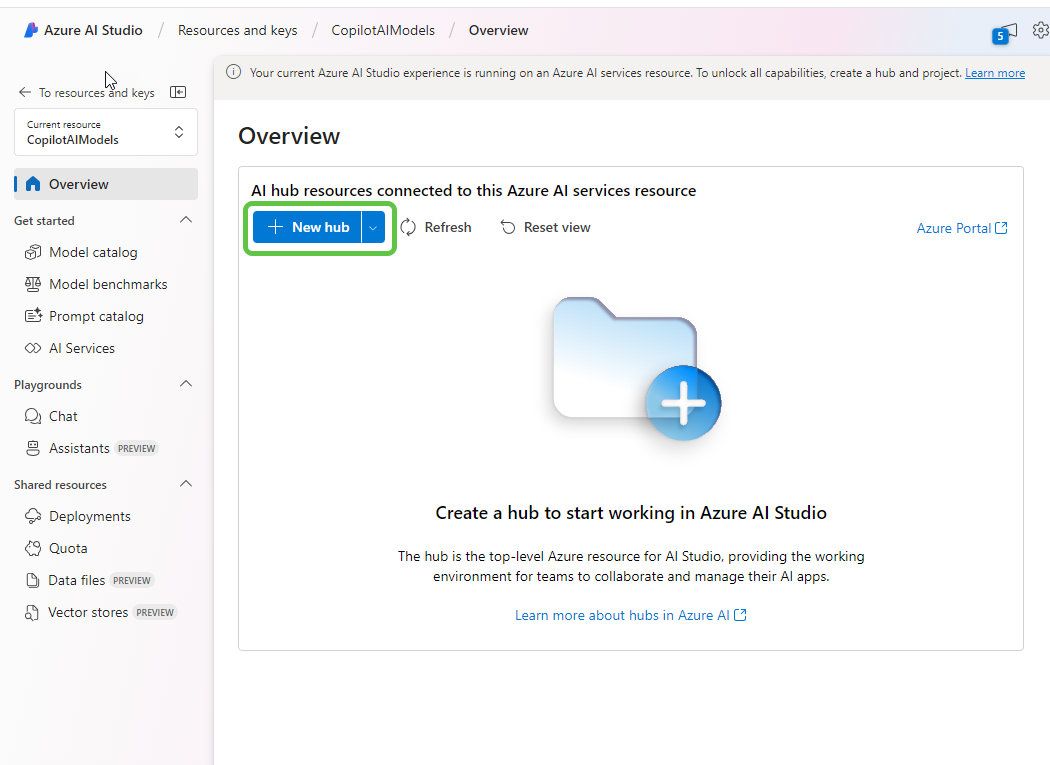Collapse the Playgrounds section
The image size is (1050, 765).
click(185, 384)
